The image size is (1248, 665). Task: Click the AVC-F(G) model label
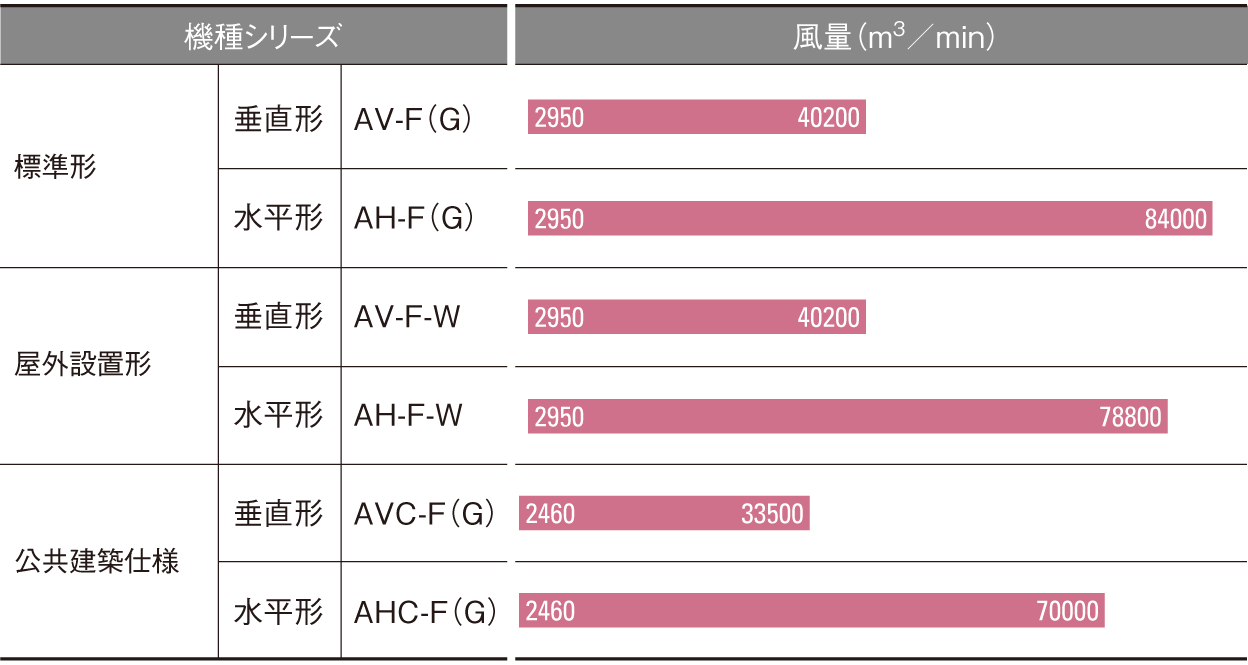pos(425,514)
